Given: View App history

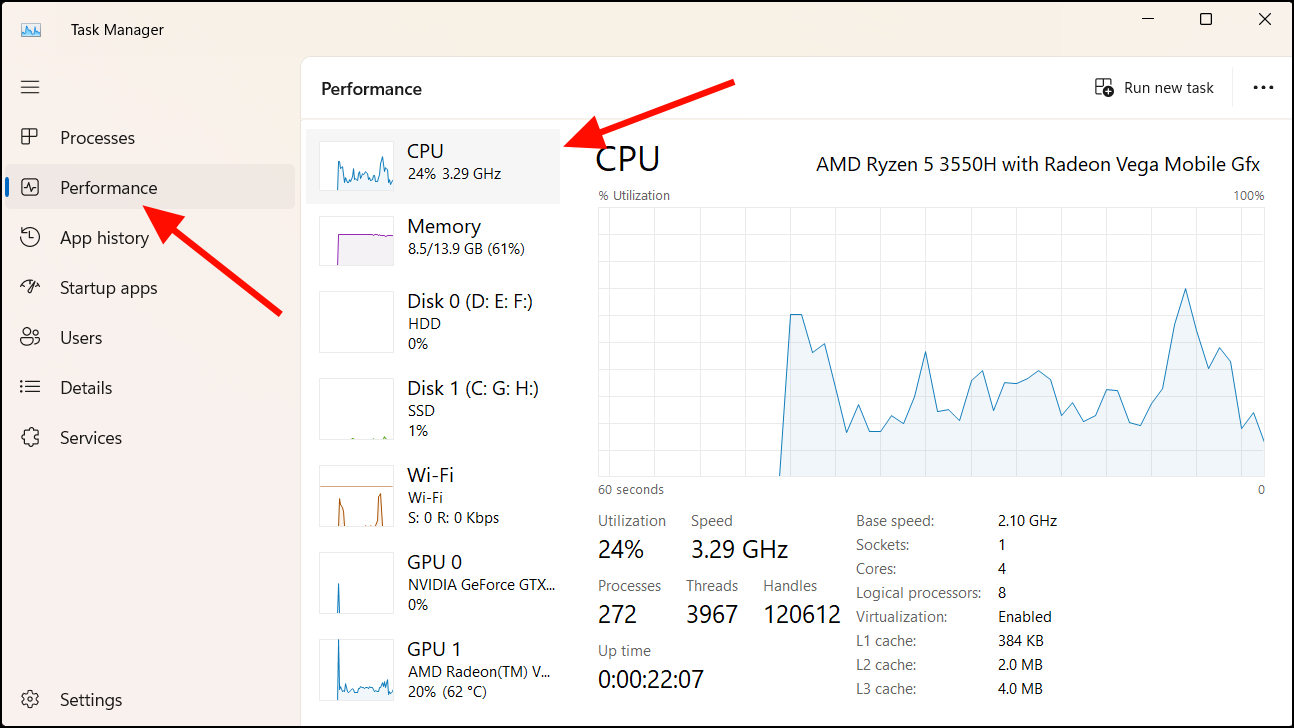Looking at the screenshot, I should tap(103, 237).
